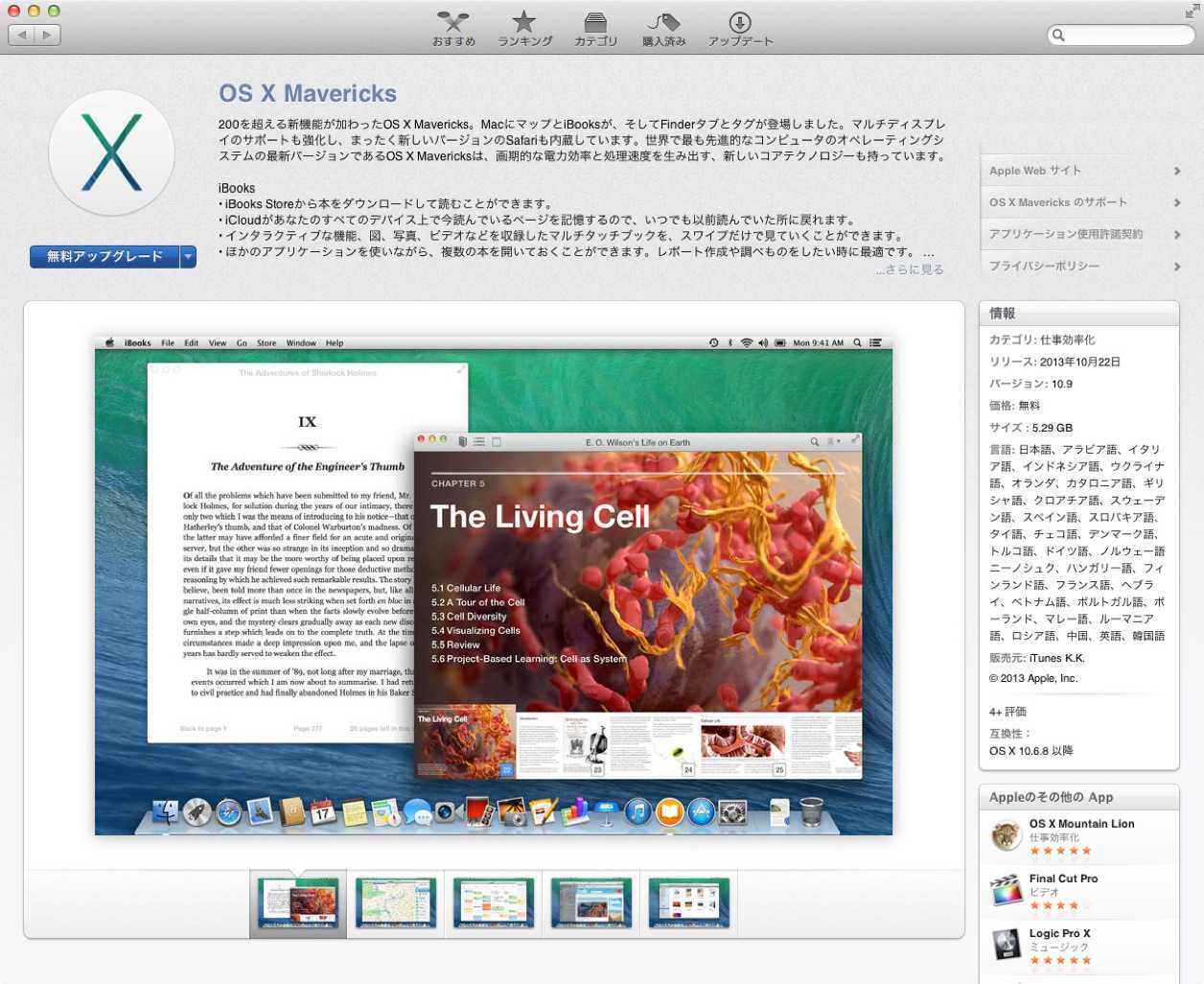
Task: Click the star rating under Final Cut Pro
Action: pyautogui.click(x=1060, y=905)
